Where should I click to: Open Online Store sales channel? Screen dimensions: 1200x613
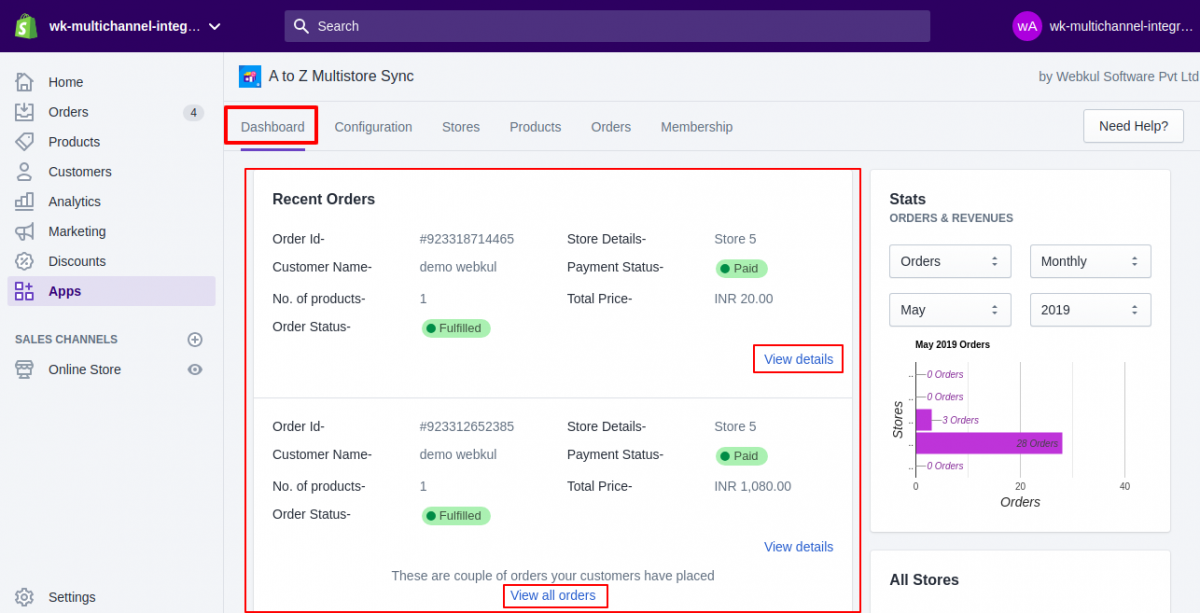click(x=85, y=369)
